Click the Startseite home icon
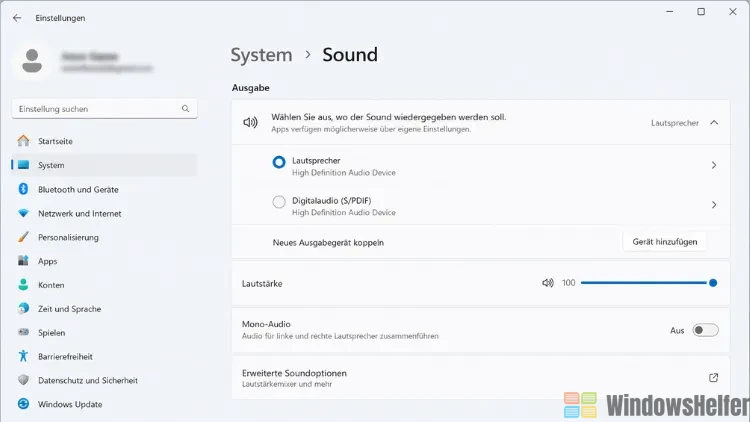Screen dimensions: 750x422 point(23,141)
